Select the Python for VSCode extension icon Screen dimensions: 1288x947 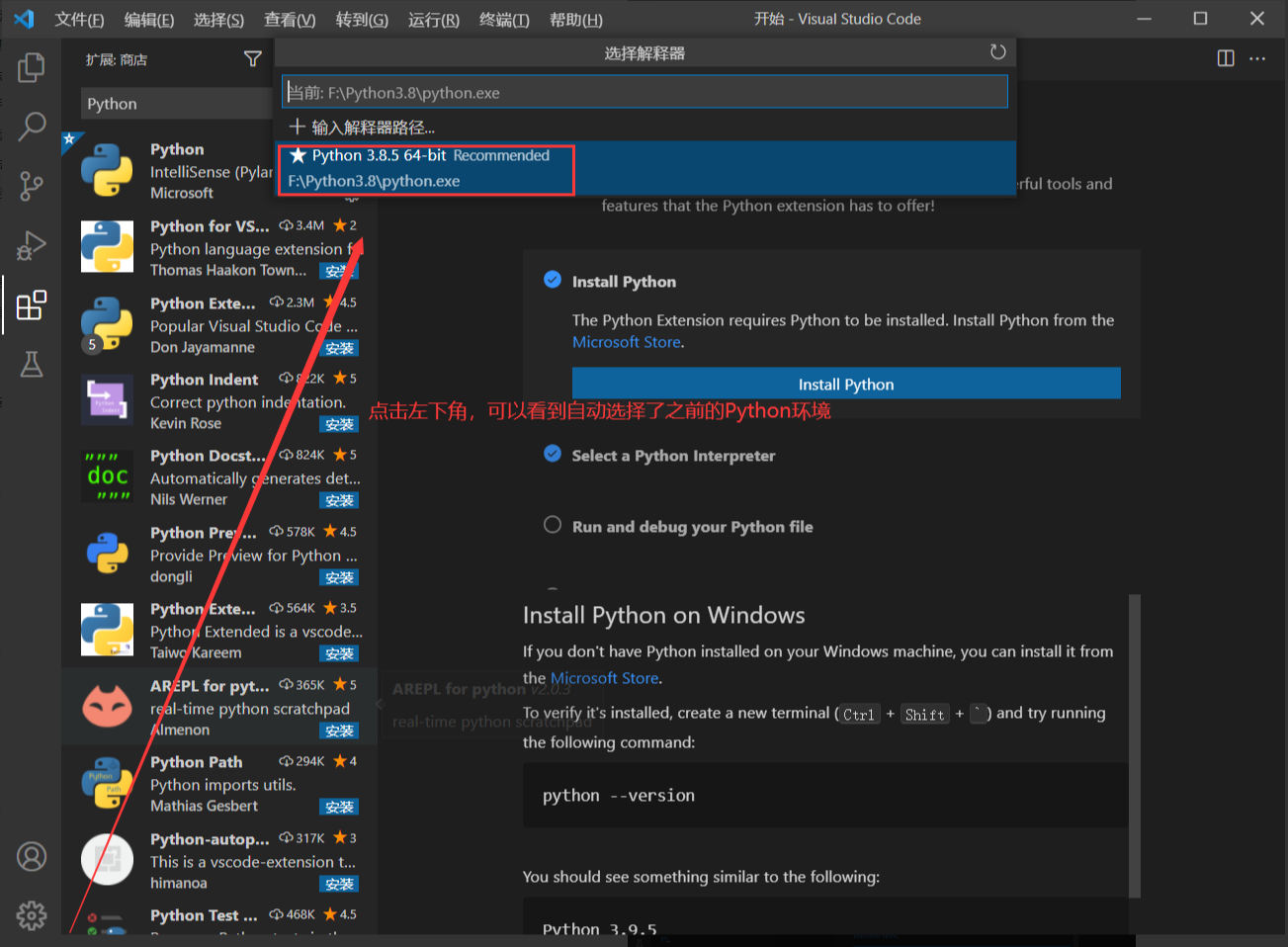pyautogui.click(x=107, y=247)
